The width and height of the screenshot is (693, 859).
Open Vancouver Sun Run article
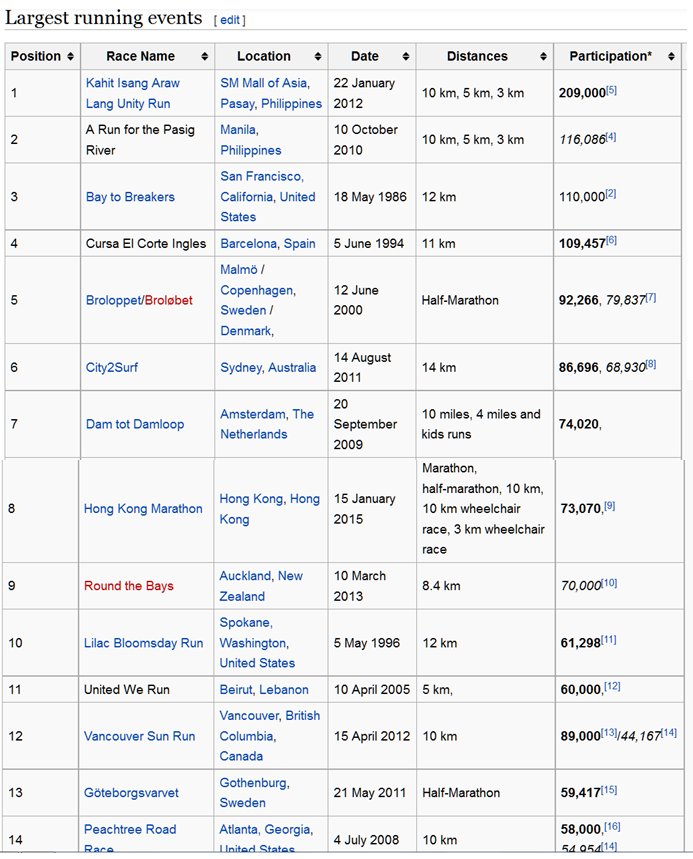pyautogui.click(x=139, y=736)
